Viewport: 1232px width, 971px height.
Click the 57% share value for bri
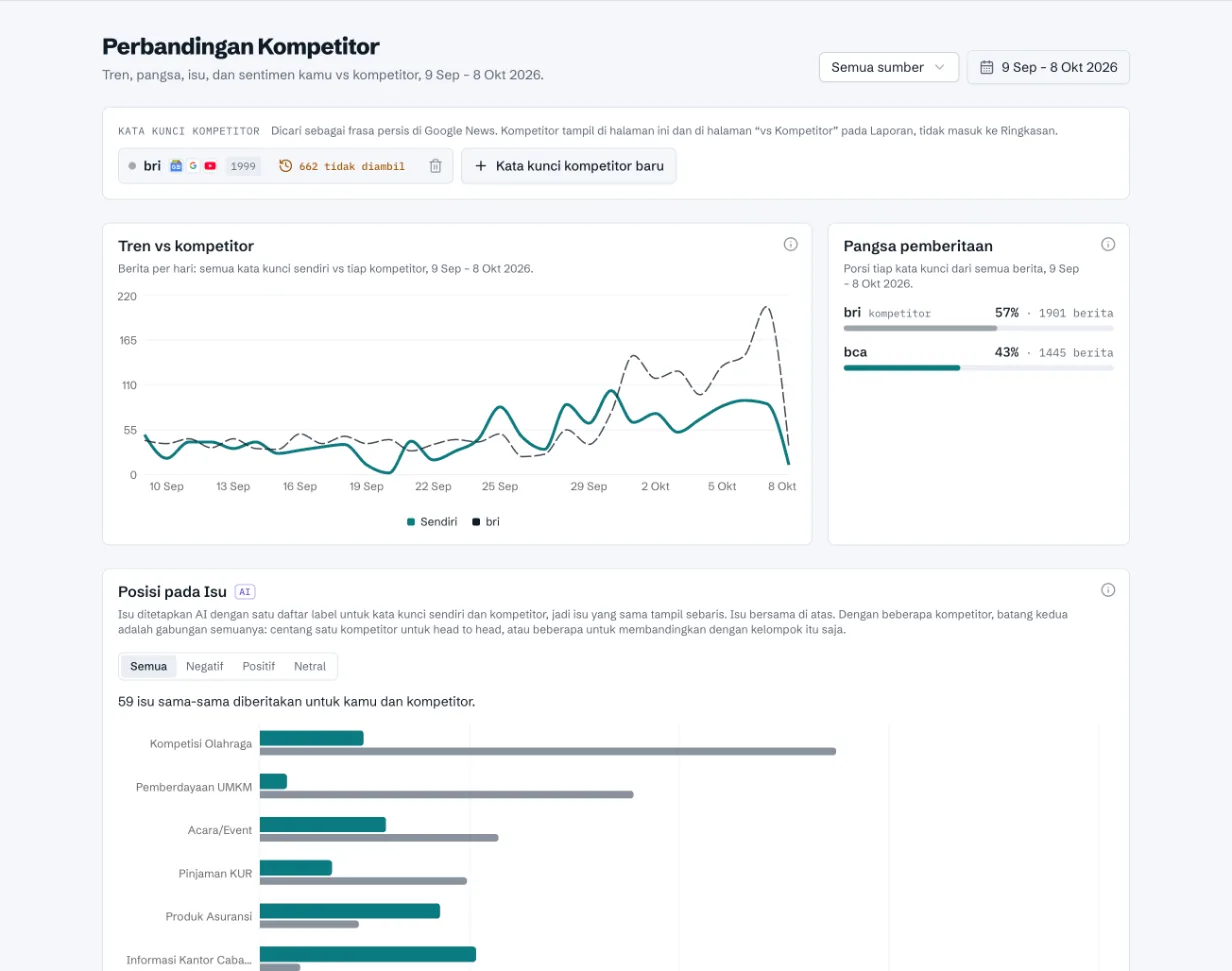coord(1007,313)
